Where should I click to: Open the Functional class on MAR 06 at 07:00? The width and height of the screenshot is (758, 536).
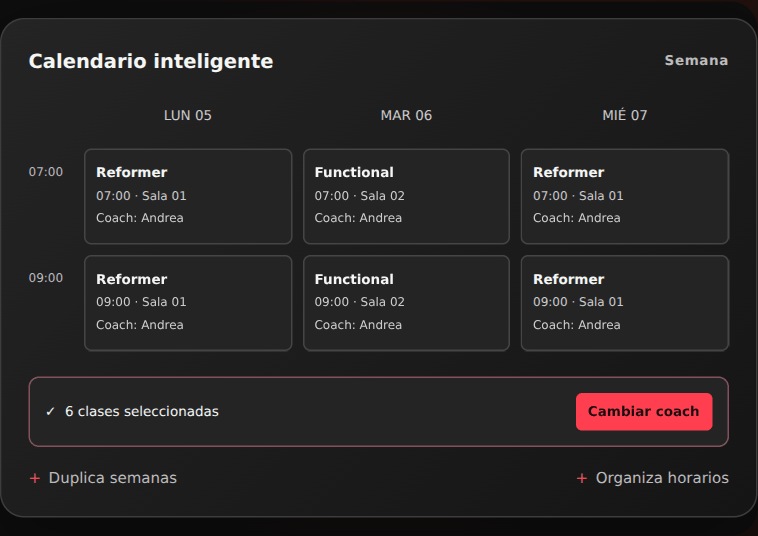[x=406, y=196]
